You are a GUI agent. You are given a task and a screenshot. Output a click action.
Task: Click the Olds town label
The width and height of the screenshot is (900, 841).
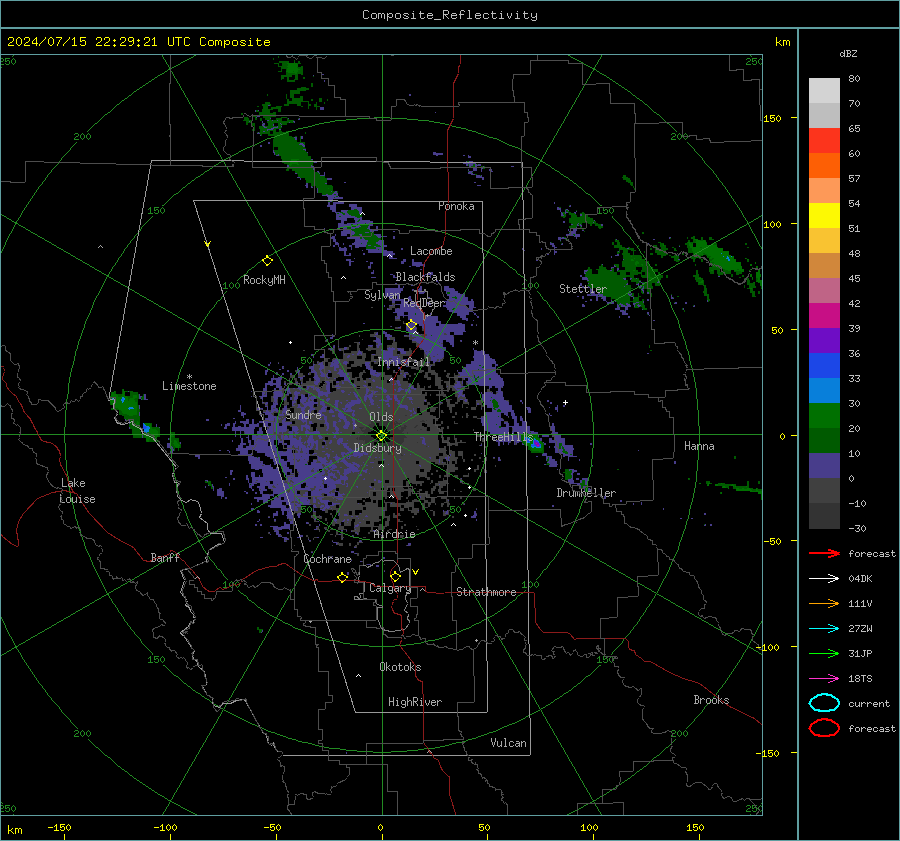pyautogui.click(x=381, y=417)
